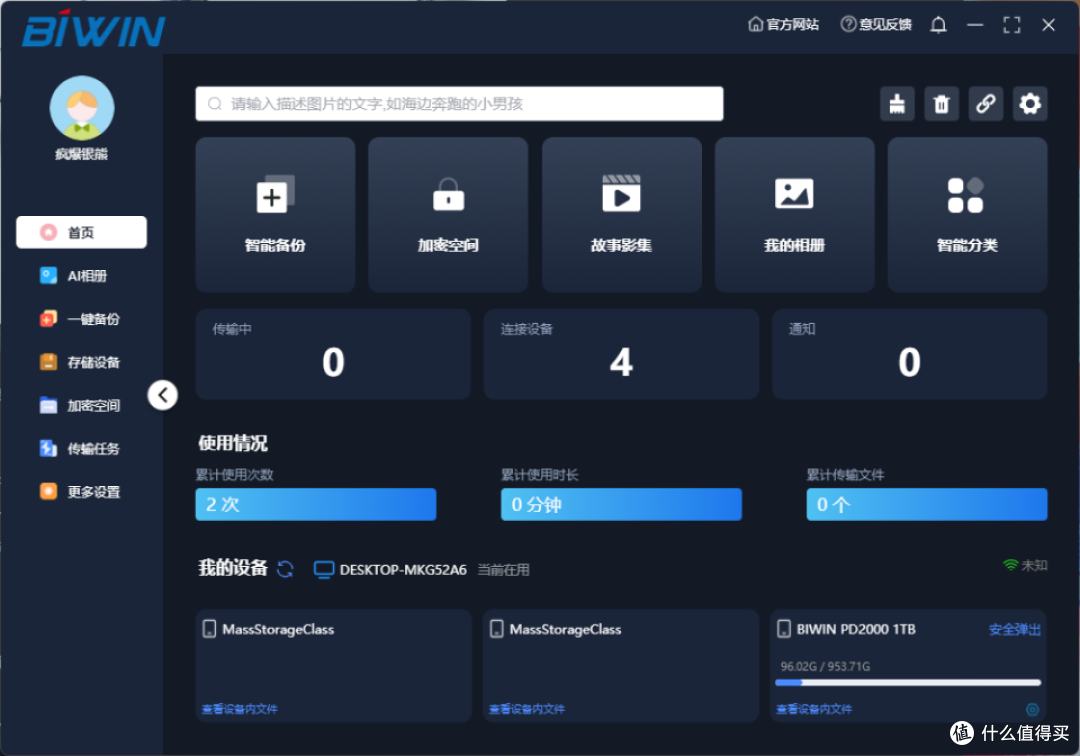Select 存储设备 in the sidebar
This screenshot has width=1080, height=756.
coord(81,362)
